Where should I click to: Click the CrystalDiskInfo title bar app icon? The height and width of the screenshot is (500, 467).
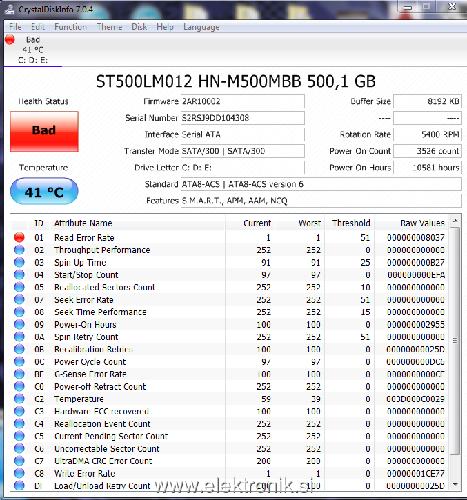(x=10, y=9)
